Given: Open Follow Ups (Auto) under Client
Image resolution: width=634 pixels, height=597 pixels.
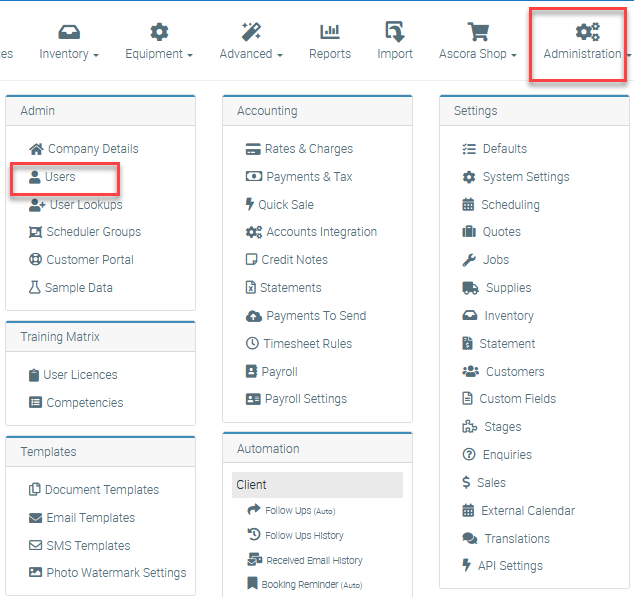Looking at the screenshot, I should [300, 510].
